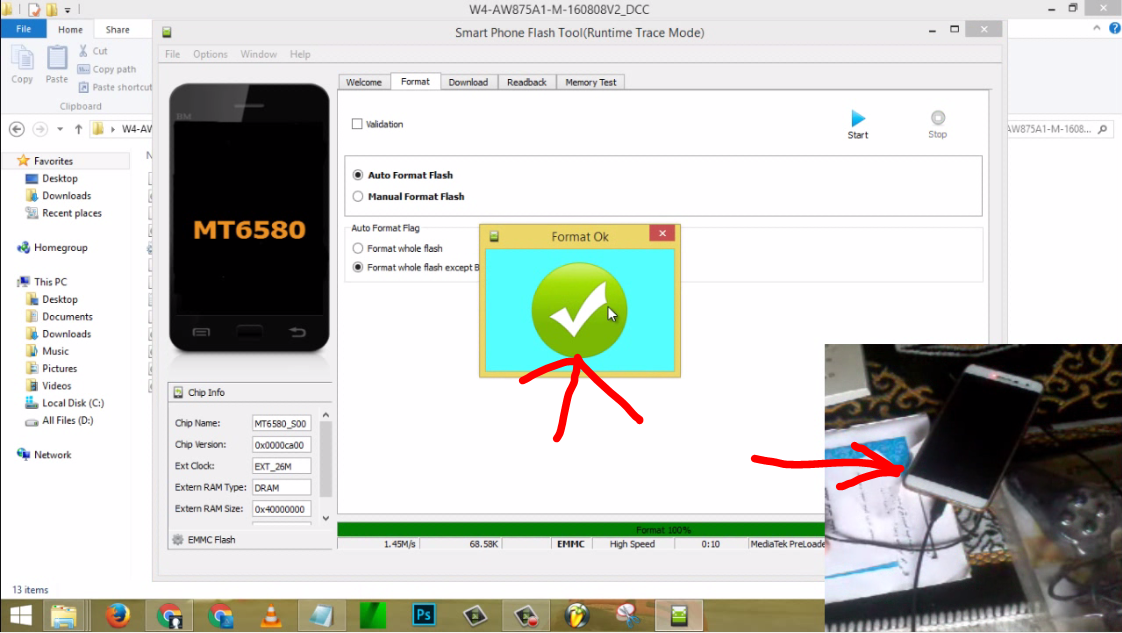Click the EMMC Flash gear icon

[x=178, y=539]
